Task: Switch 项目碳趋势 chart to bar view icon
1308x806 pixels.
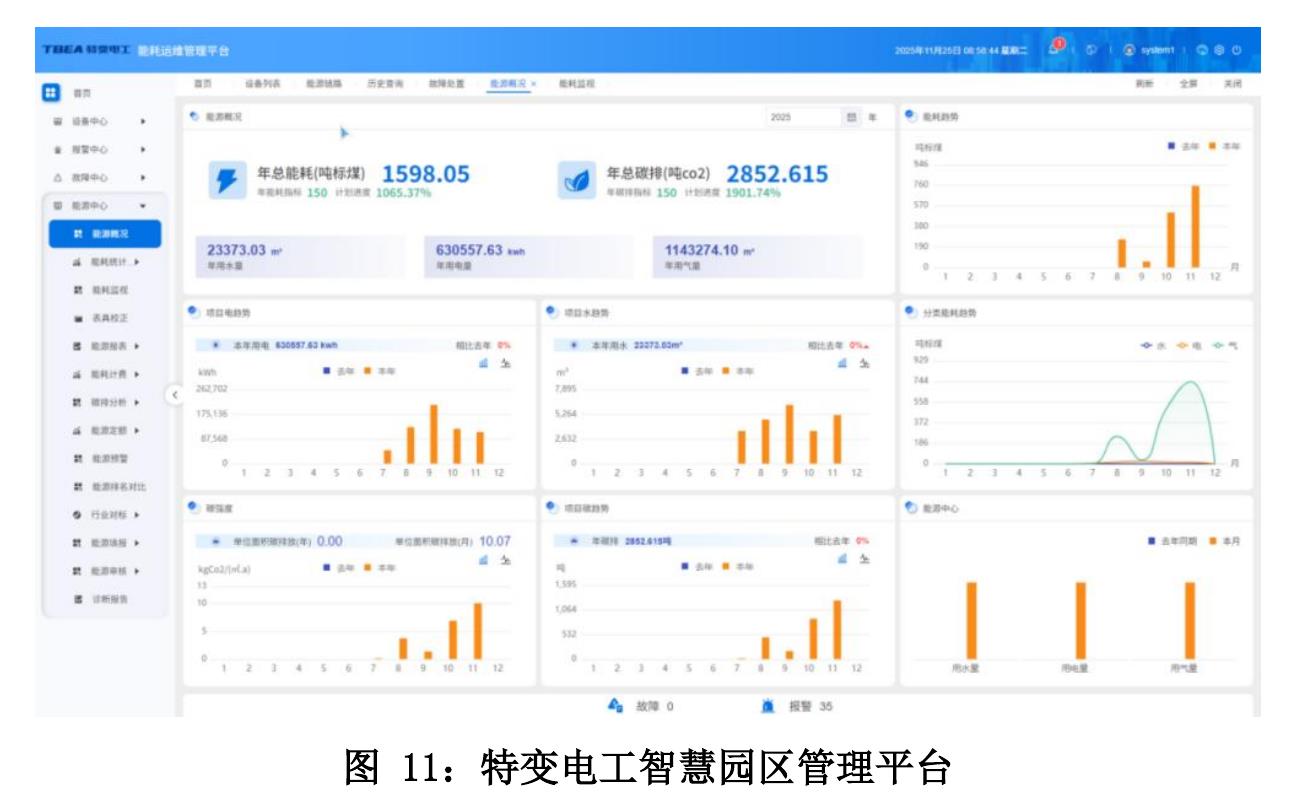Action: pyautogui.click(x=842, y=559)
